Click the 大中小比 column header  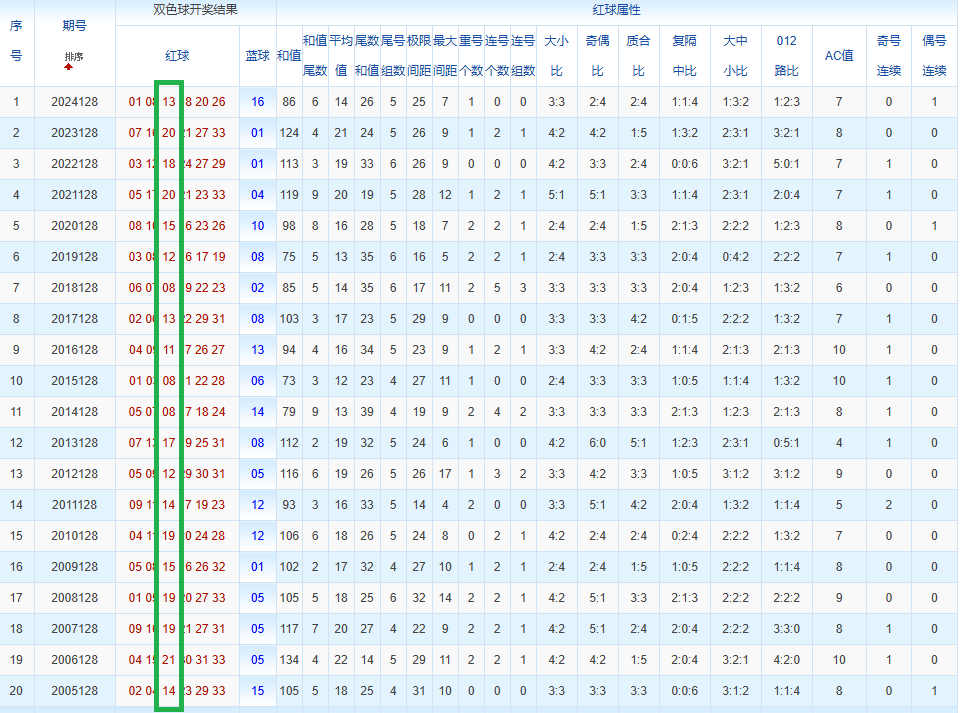735,56
